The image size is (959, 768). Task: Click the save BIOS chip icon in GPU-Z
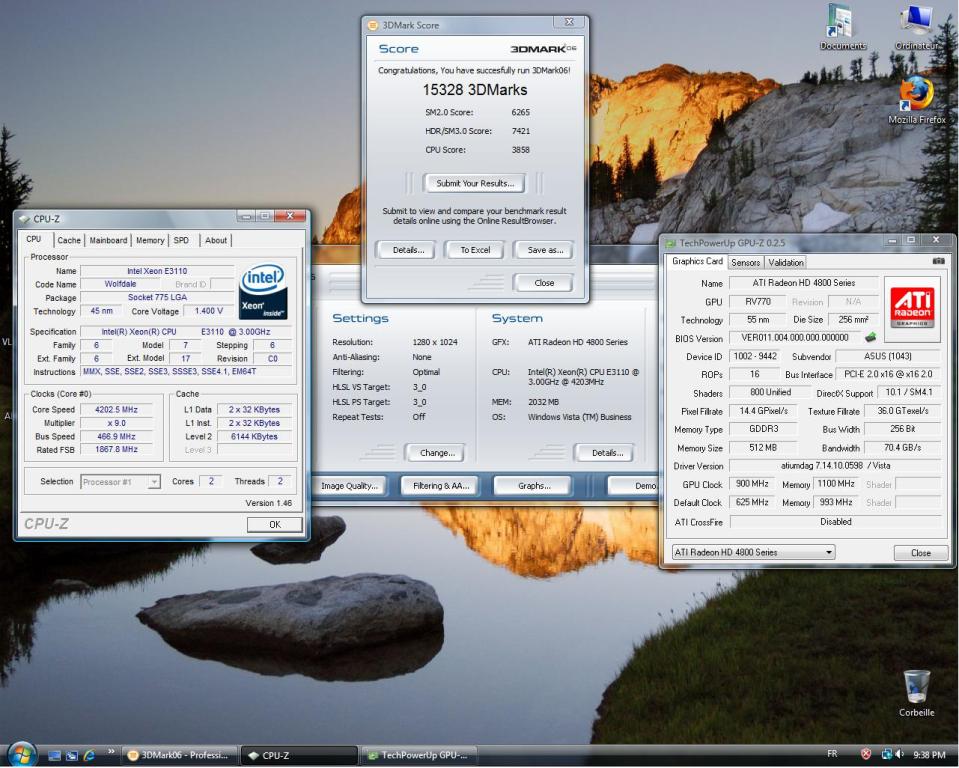coord(870,337)
